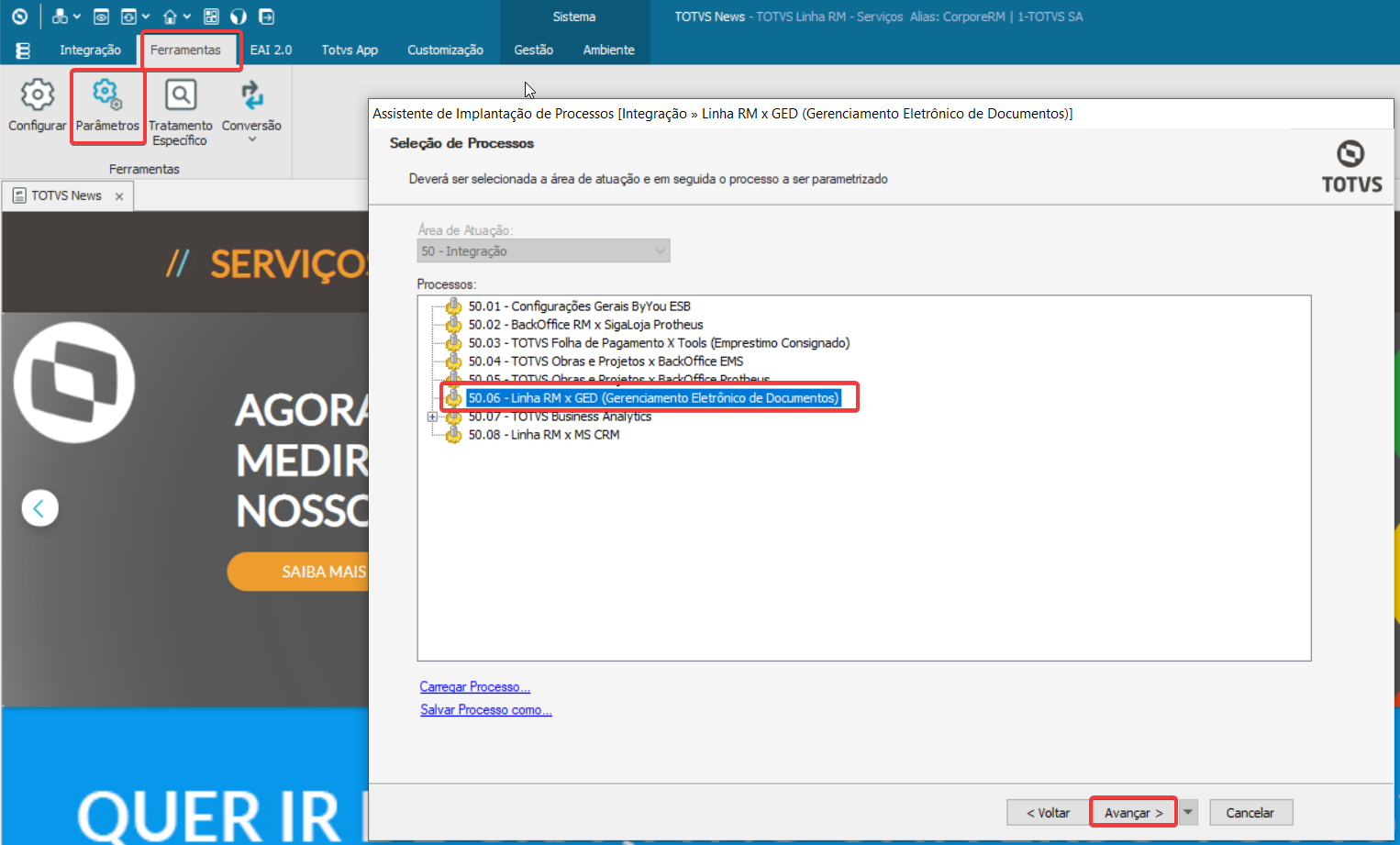The image size is (1400, 845).
Task: Switch to the Gestão ribbon tab
Action: pos(533,50)
